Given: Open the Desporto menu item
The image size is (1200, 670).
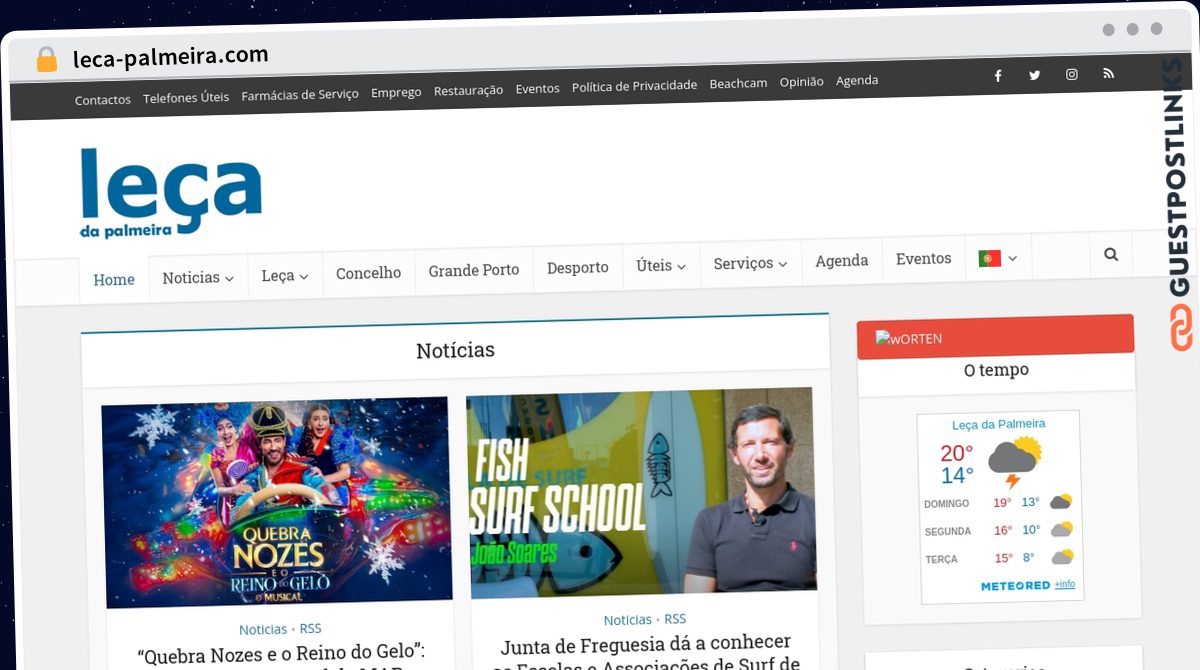Looking at the screenshot, I should click(578, 268).
